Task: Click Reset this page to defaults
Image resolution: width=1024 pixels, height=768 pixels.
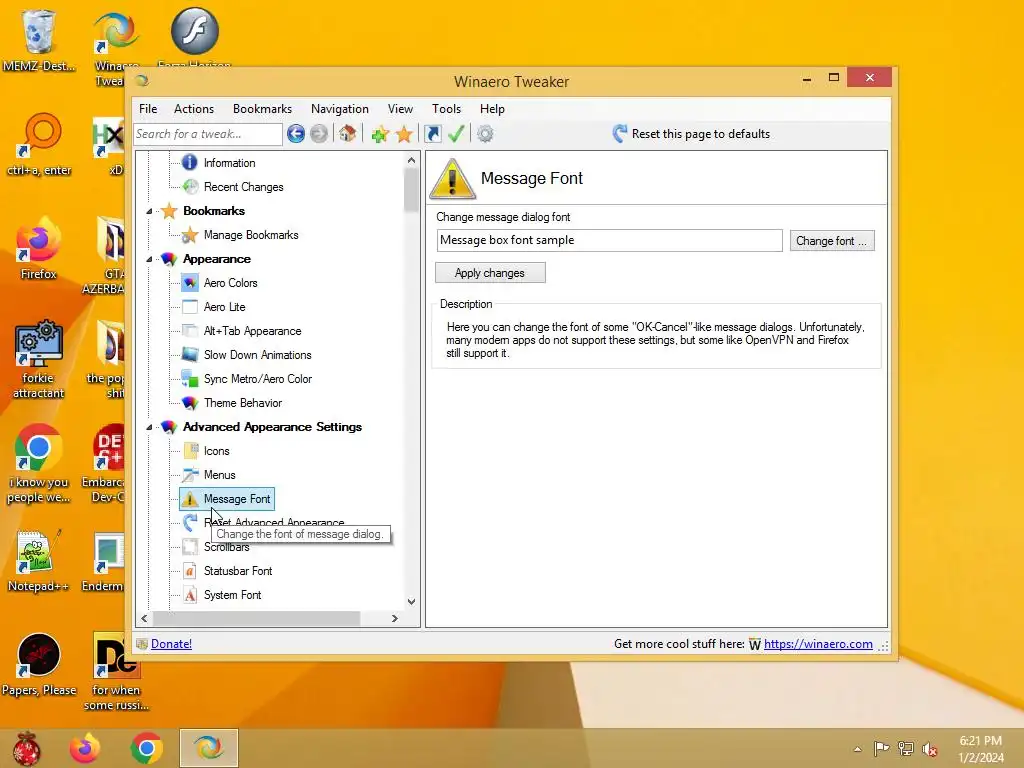Action: pyautogui.click(x=692, y=134)
